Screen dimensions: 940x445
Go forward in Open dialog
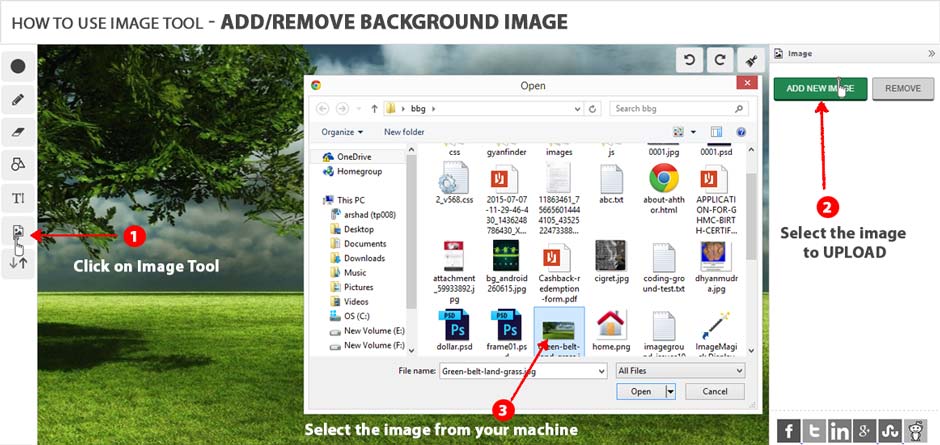(x=342, y=109)
